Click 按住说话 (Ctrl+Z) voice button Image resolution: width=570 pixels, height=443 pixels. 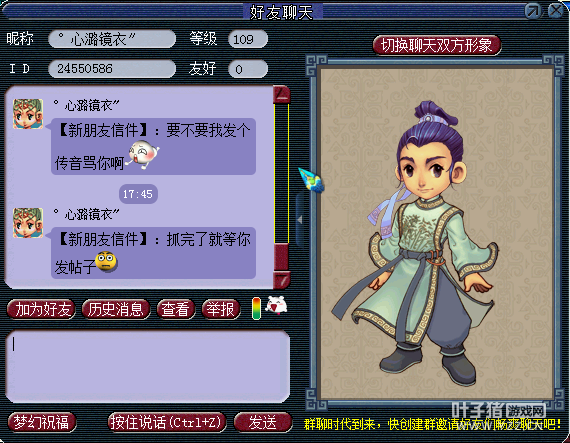pos(167,422)
